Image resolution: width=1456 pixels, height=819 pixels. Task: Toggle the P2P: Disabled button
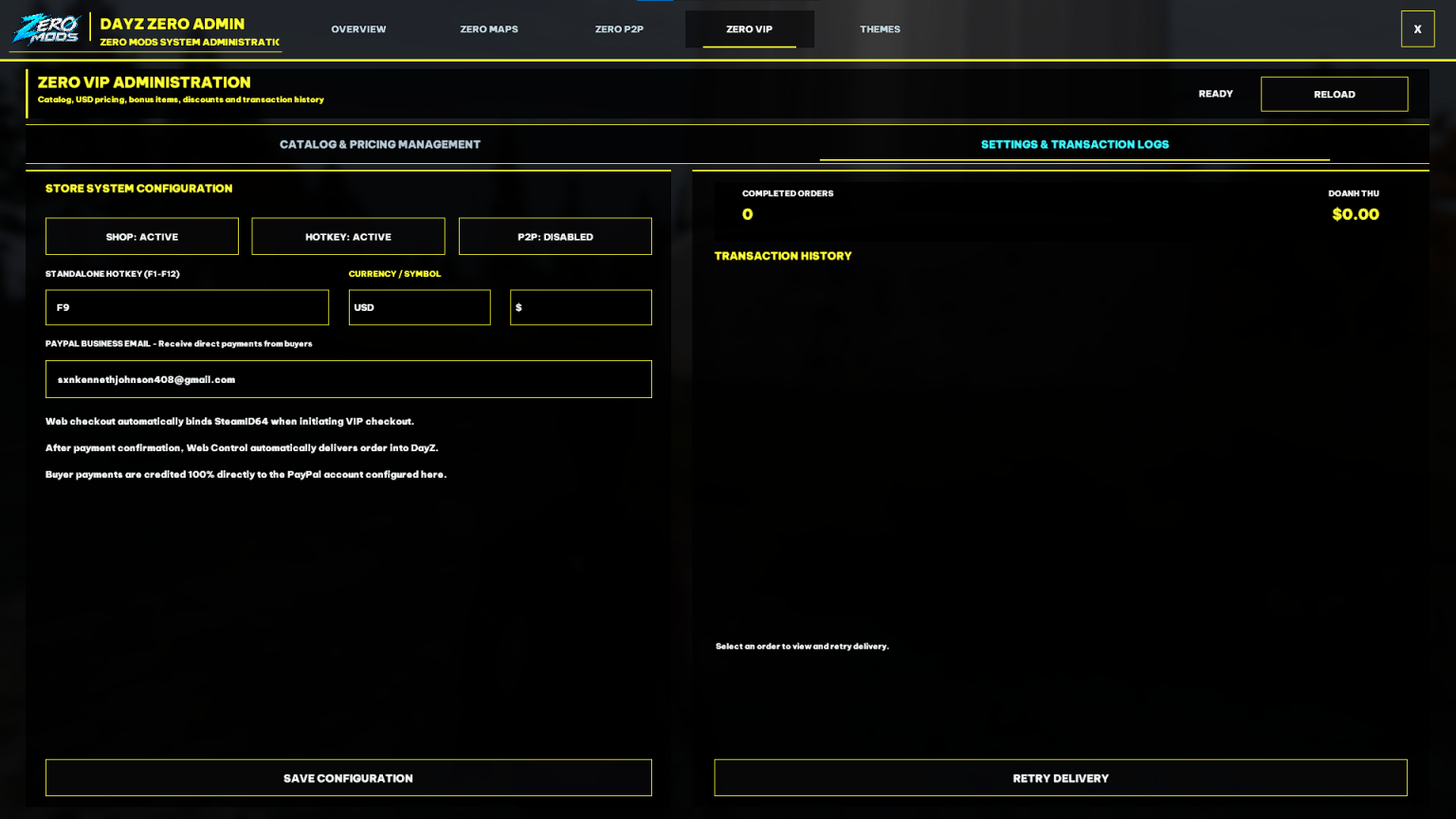555,236
